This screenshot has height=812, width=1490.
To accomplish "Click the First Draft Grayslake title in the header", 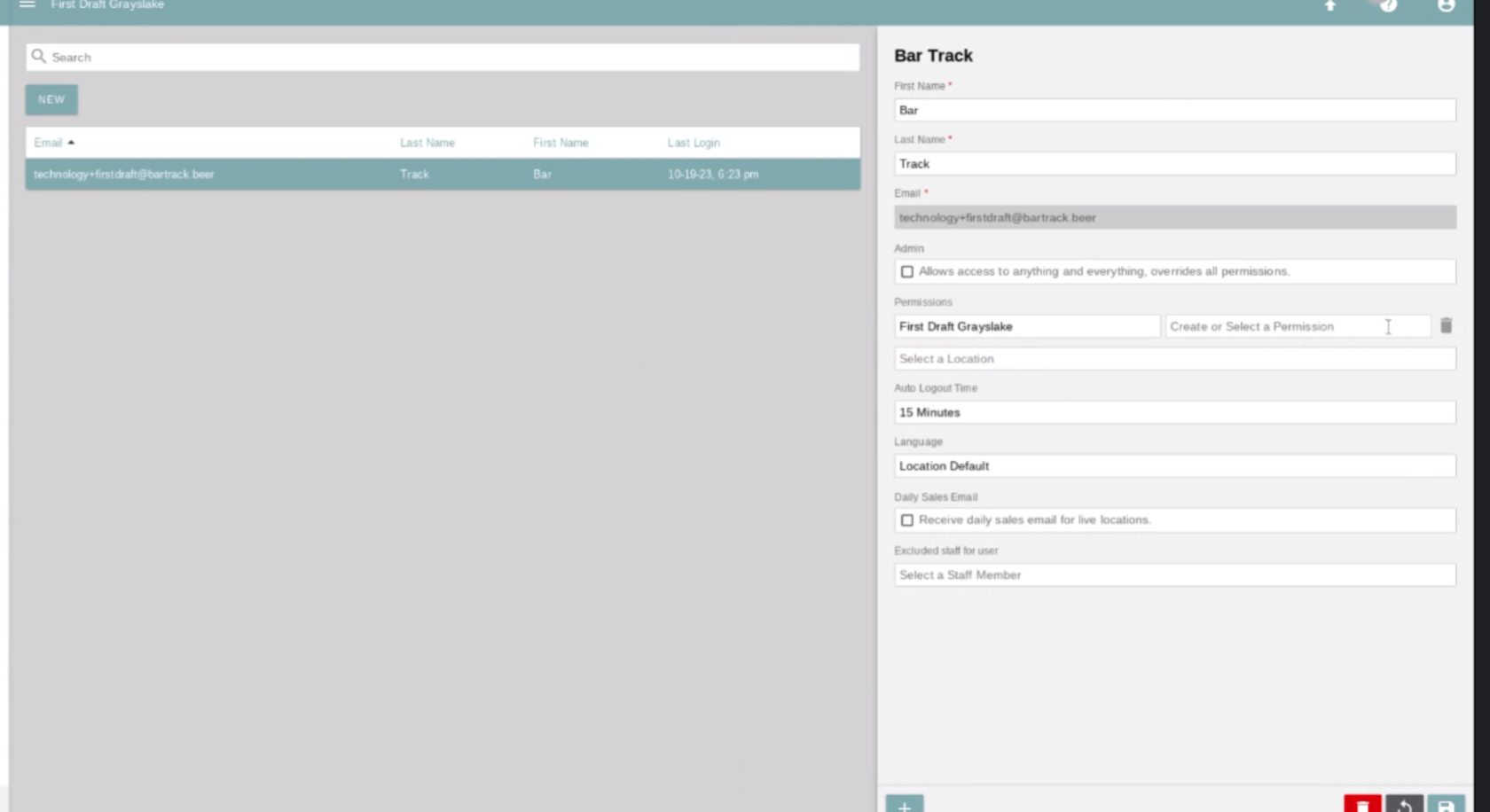I will 107,4.
